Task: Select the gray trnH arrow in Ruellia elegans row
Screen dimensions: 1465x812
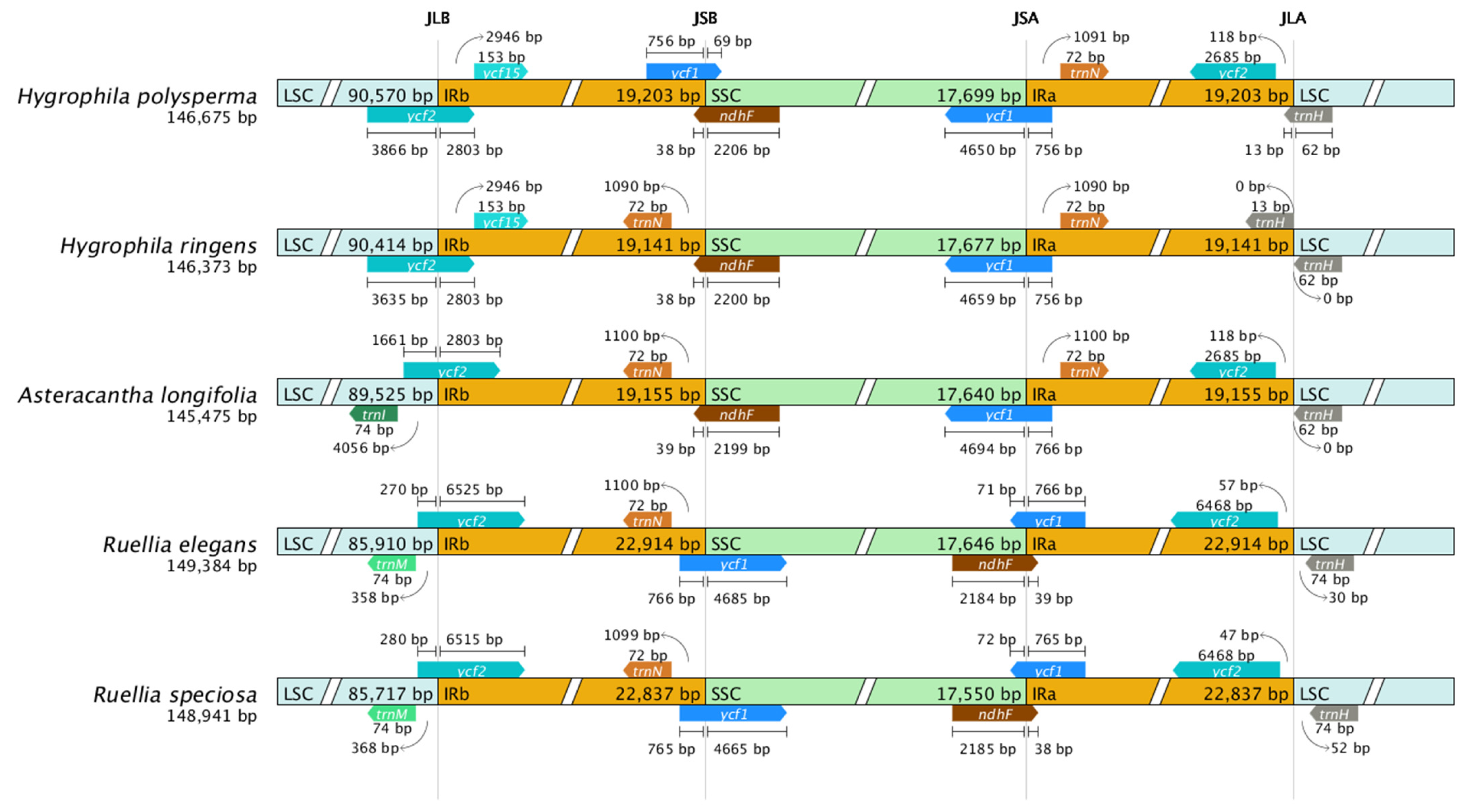Action: pos(1330,564)
